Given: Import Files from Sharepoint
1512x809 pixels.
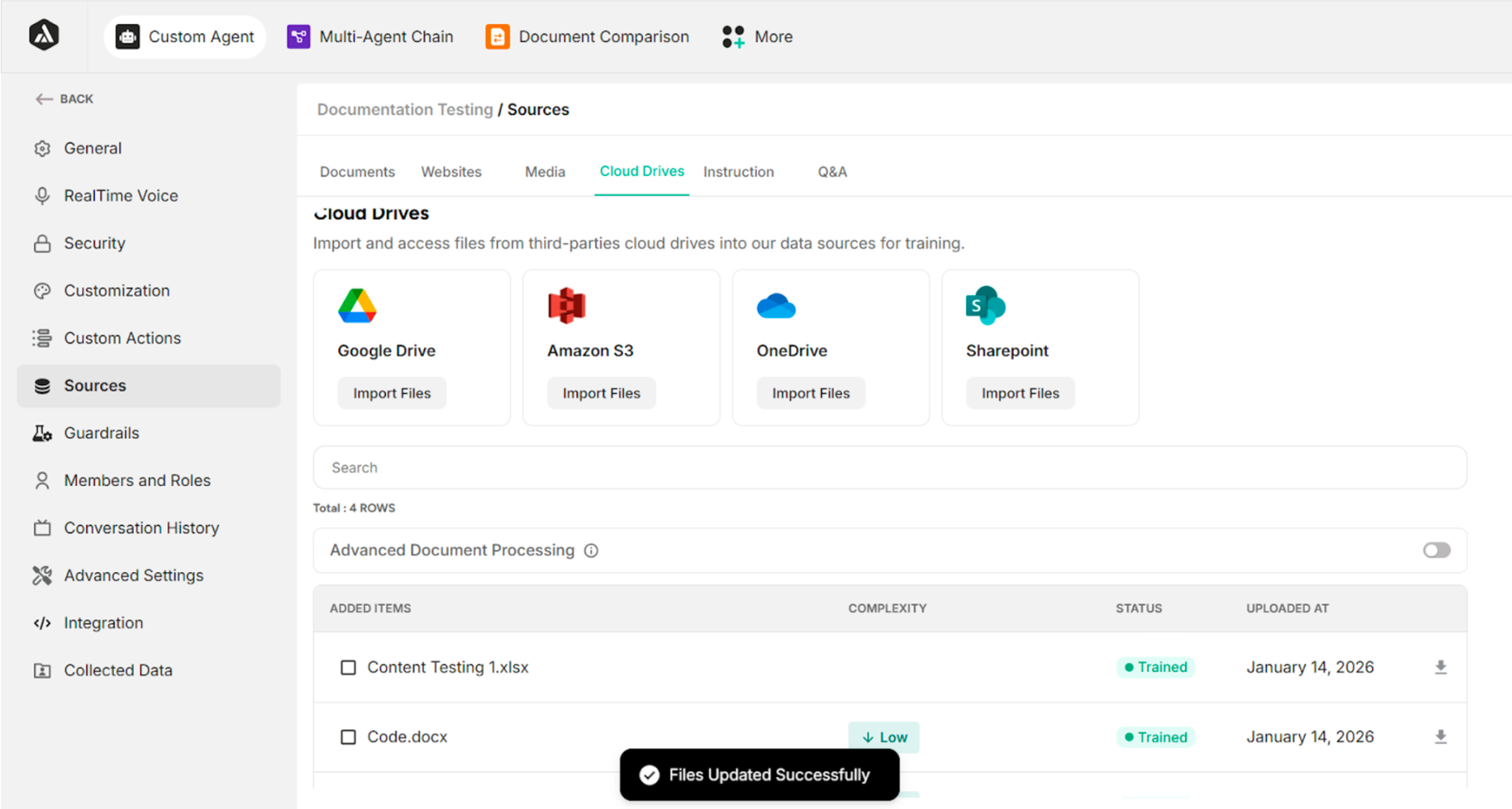Looking at the screenshot, I should pos(1020,393).
